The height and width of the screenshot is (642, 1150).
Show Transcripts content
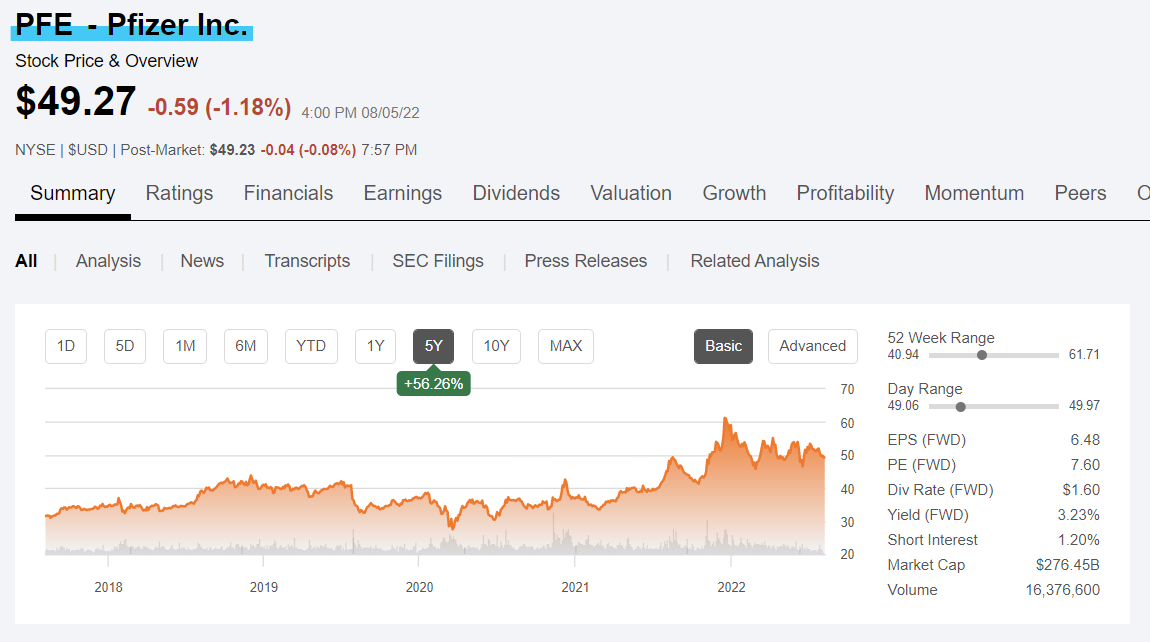tap(307, 261)
